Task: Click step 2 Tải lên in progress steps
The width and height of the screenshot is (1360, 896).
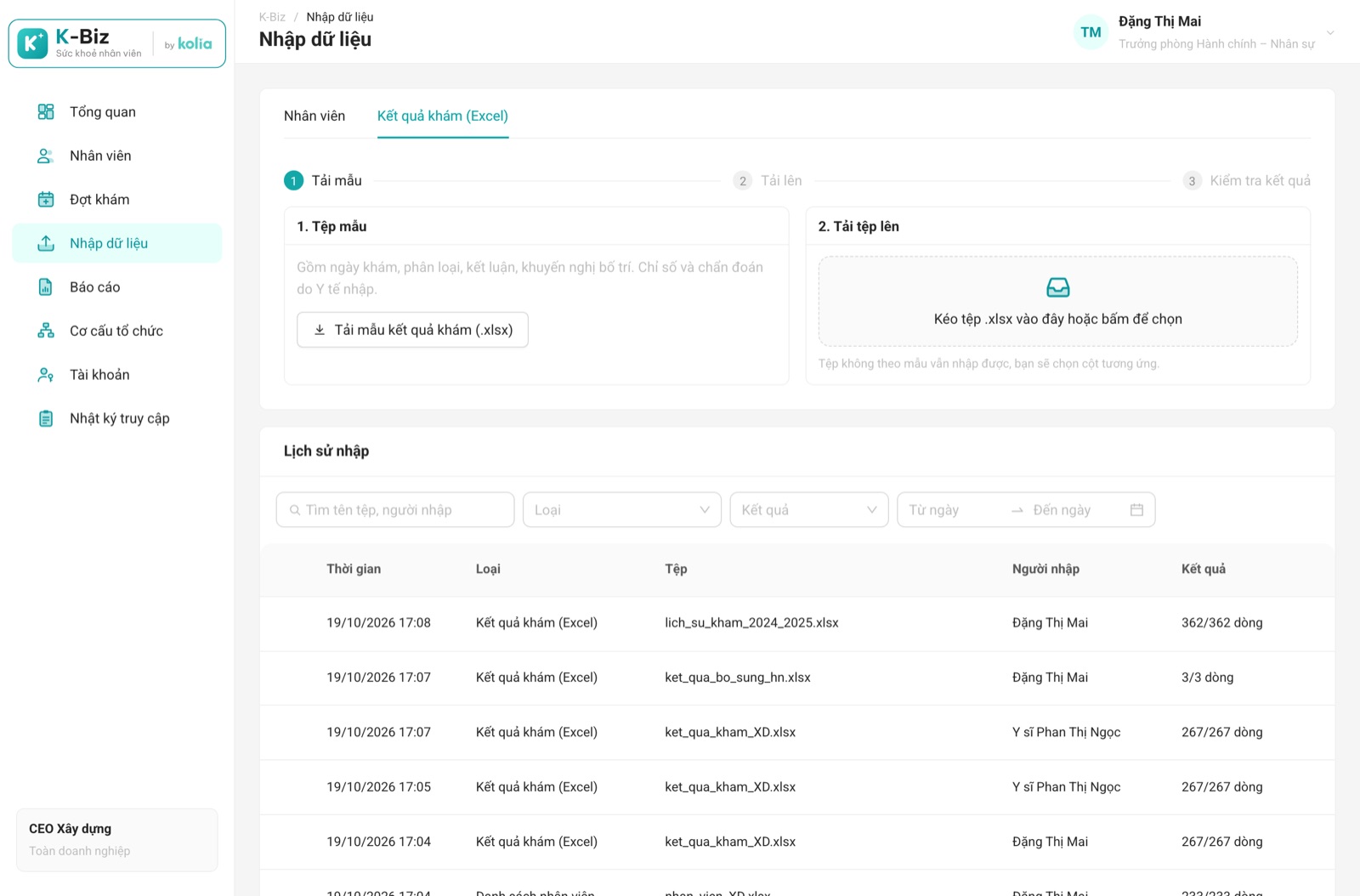Action: (768, 180)
